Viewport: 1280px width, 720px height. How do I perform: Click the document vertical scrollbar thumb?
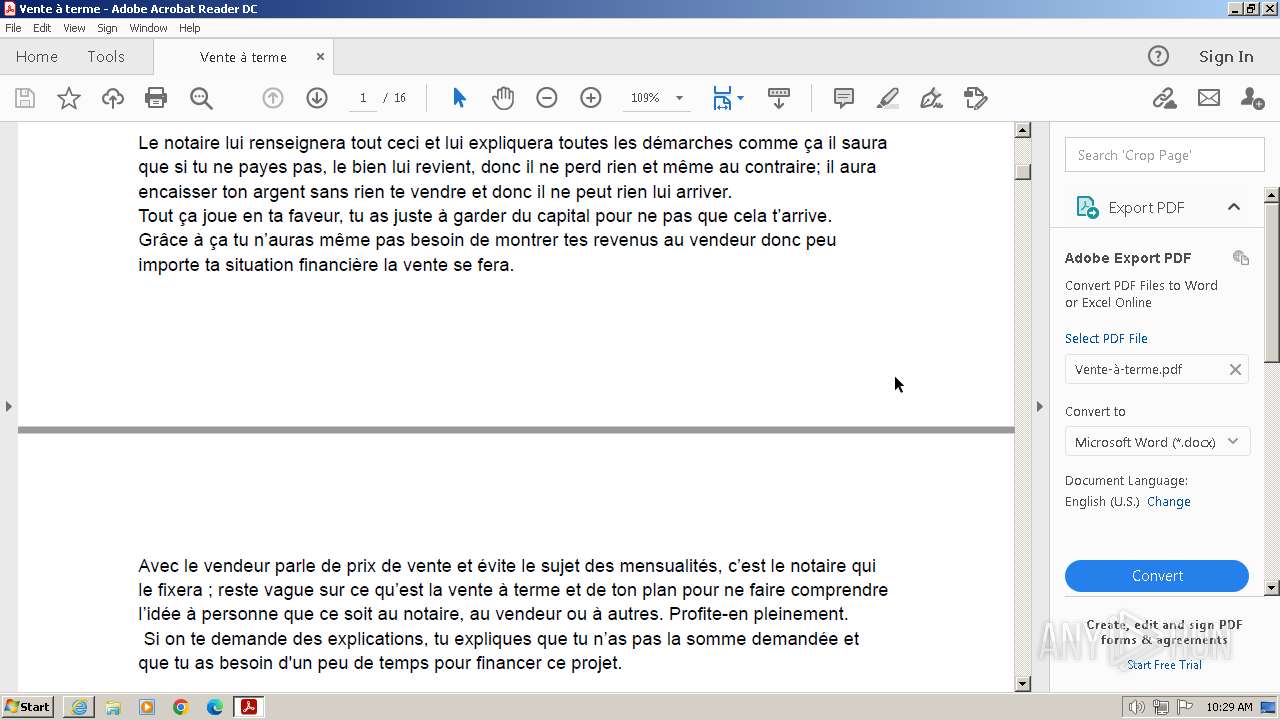click(1022, 171)
